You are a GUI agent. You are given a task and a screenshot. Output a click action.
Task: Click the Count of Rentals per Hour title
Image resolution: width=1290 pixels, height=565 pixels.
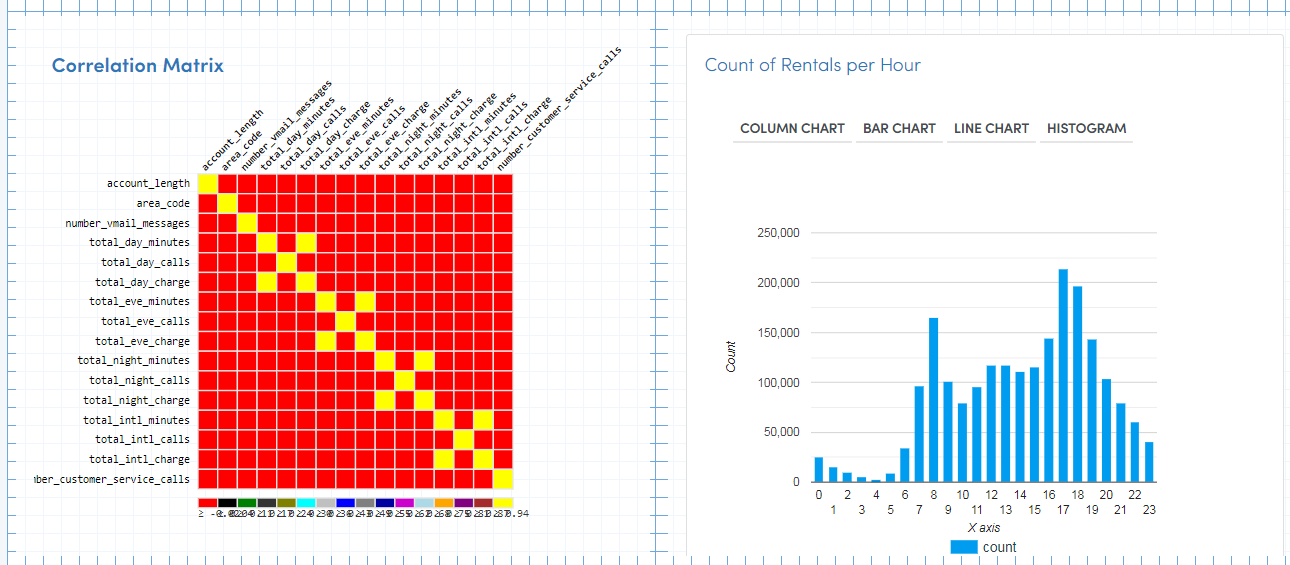pos(813,65)
